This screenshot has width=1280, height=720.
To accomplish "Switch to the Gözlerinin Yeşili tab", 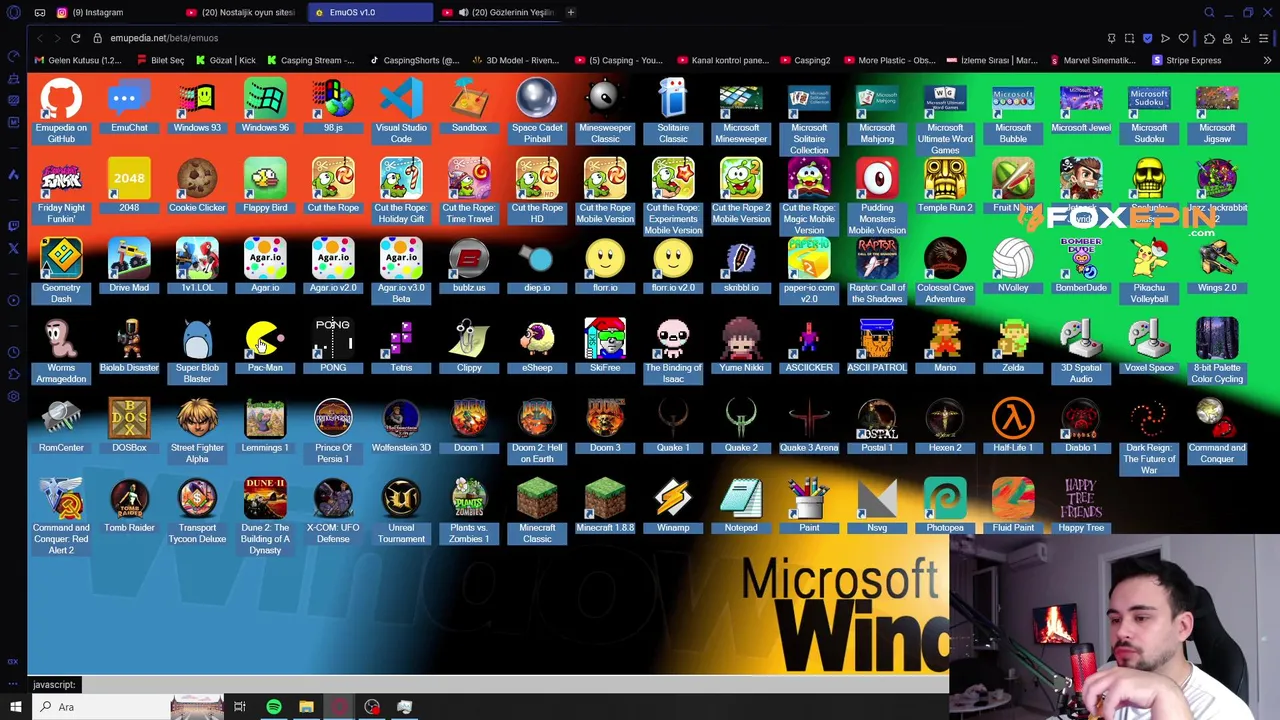I will (x=500, y=12).
